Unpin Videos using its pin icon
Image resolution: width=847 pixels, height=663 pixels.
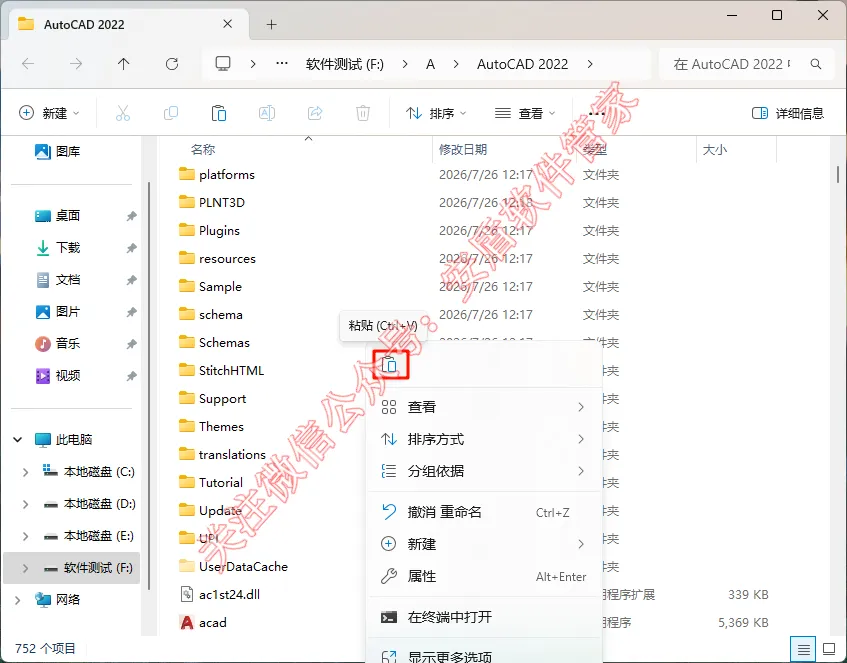pyautogui.click(x=131, y=376)
